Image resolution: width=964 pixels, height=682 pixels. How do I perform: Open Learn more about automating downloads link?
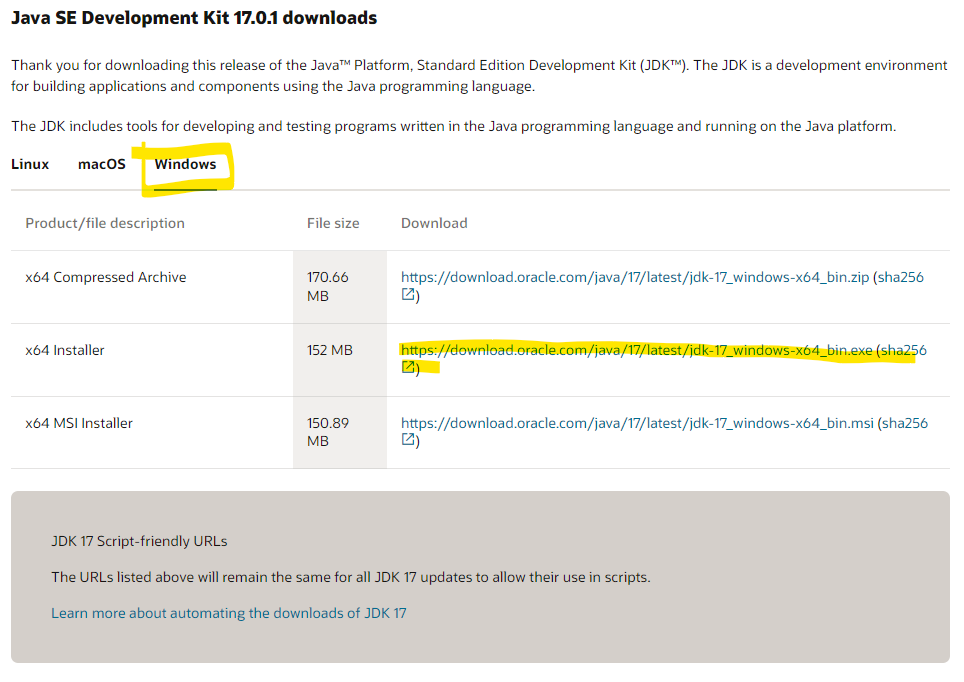pyautogui.click(x=229, y=613)
